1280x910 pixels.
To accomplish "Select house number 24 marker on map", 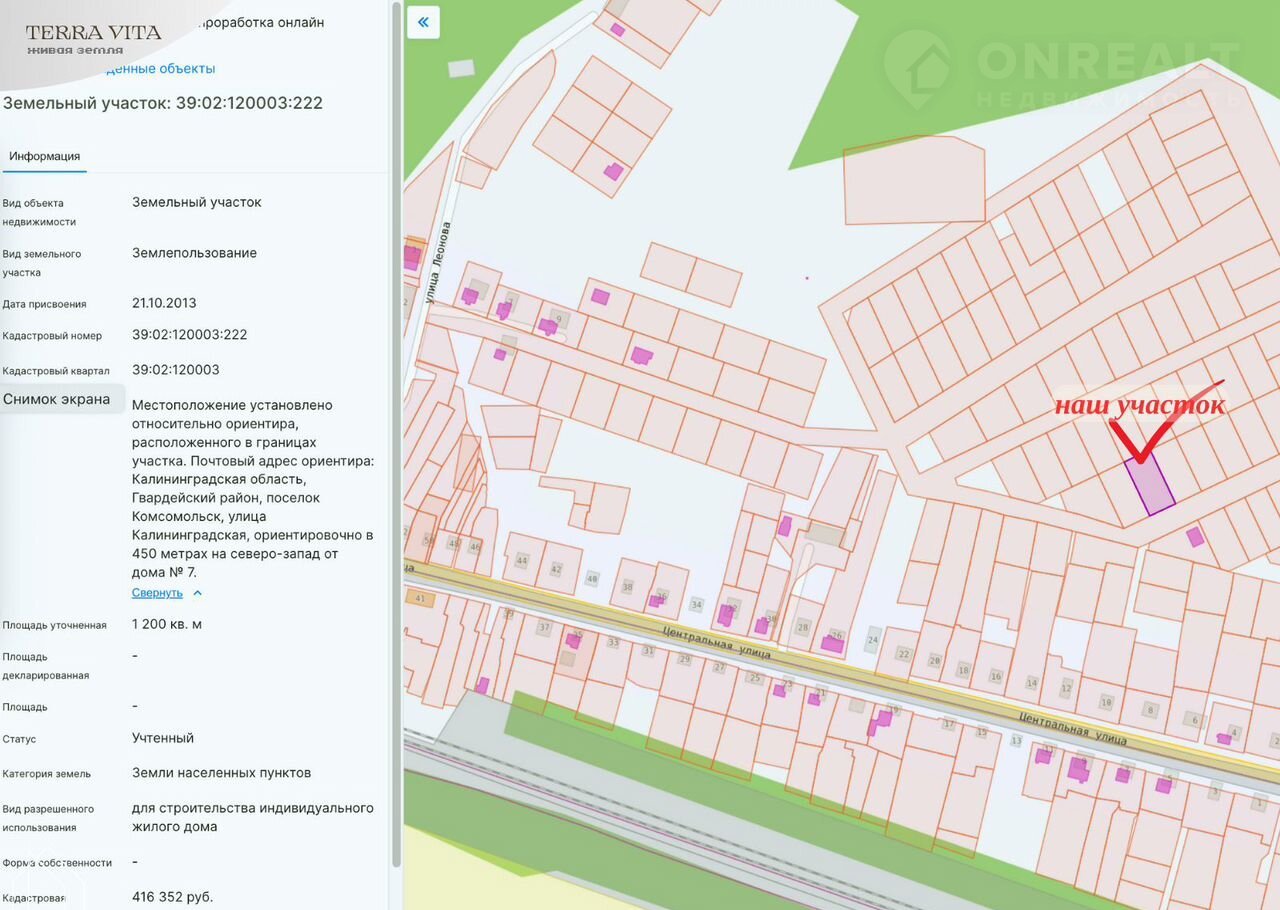I will [872, 640].
